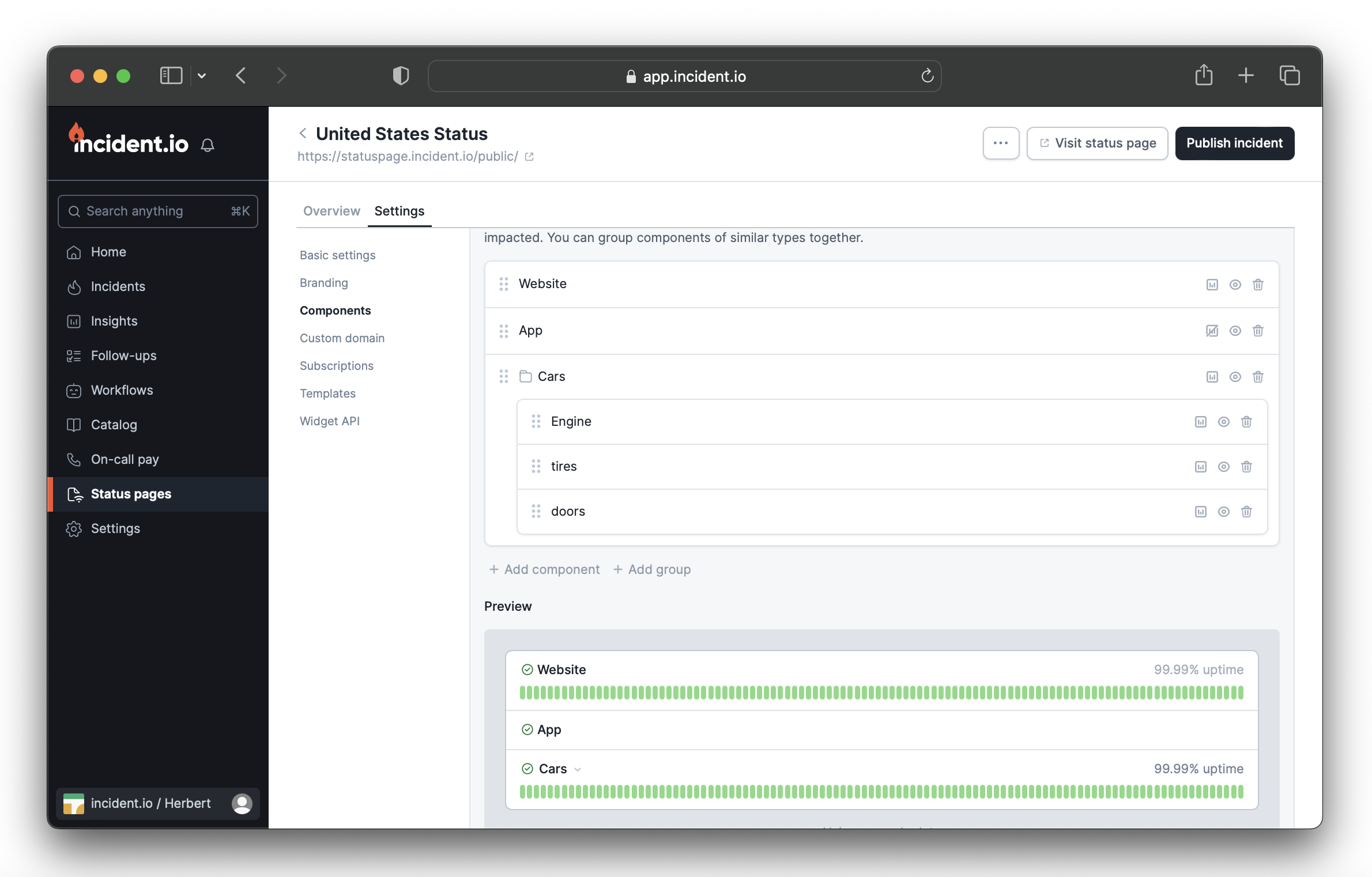Toggle visibility eye for the Cars group
Screen dimensions: 1372x877
tap(1235, 377)
